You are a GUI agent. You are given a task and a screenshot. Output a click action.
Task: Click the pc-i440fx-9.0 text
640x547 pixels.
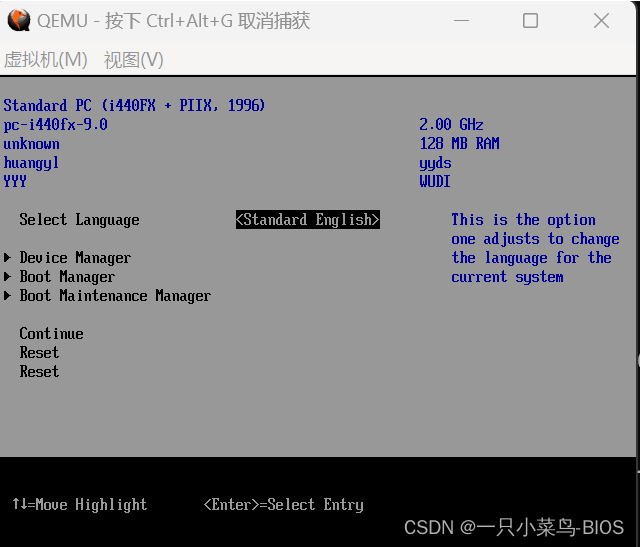[x=56, y=125]
